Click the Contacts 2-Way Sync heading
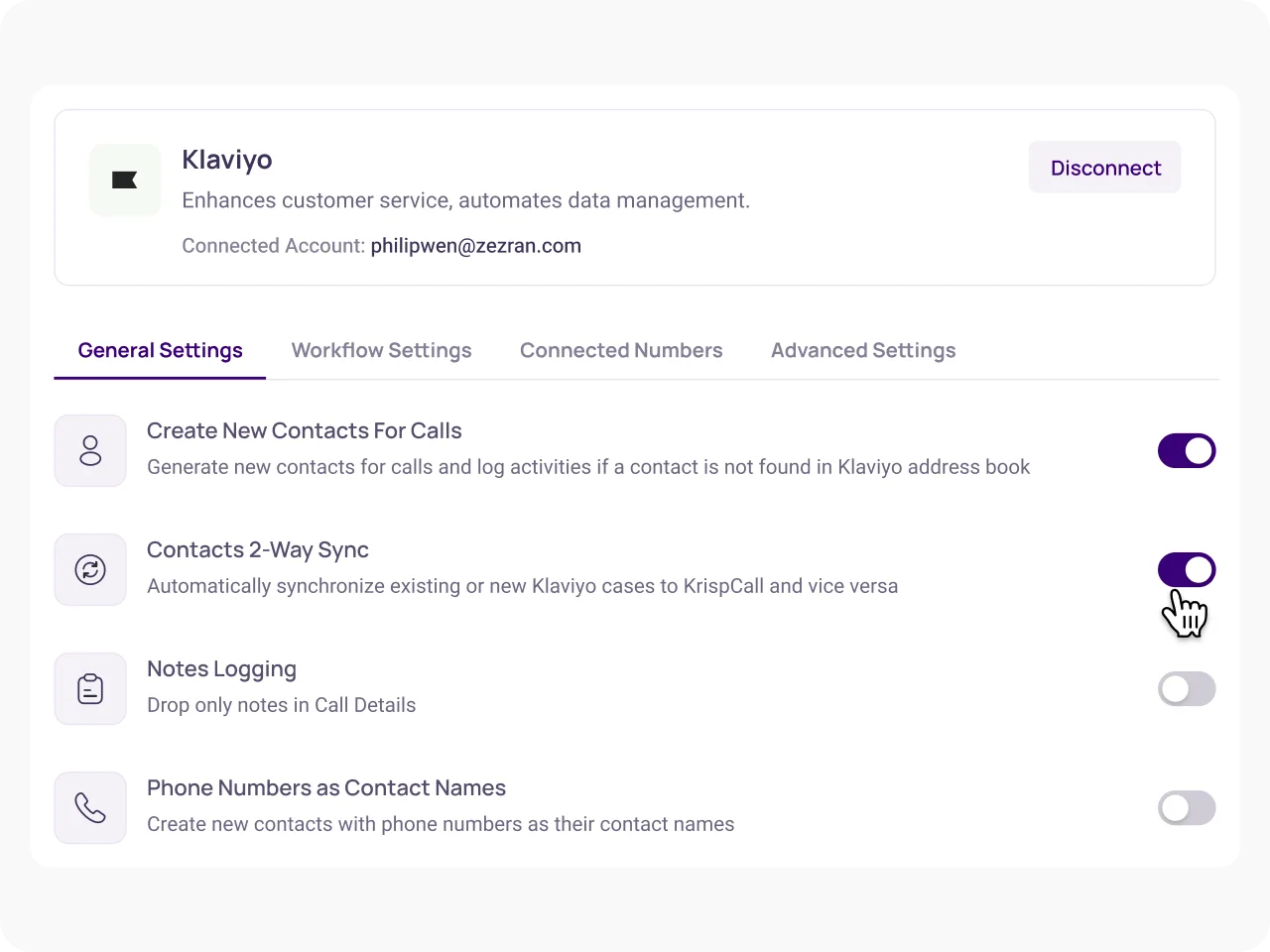The image size is (1270, 952). [258, 550]
